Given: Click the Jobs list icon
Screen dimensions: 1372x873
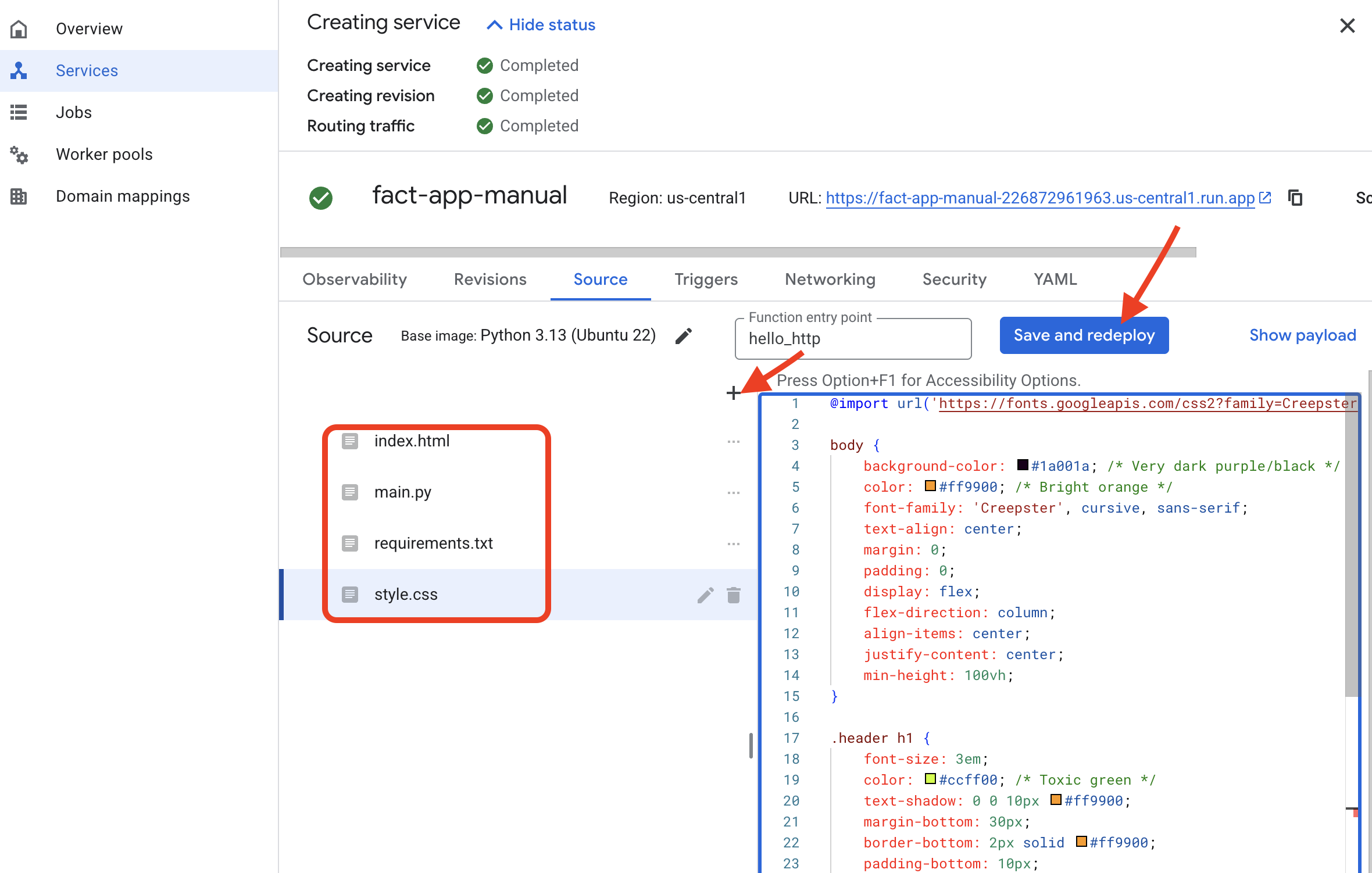Looking at the screenshot, I should [19, 112].
